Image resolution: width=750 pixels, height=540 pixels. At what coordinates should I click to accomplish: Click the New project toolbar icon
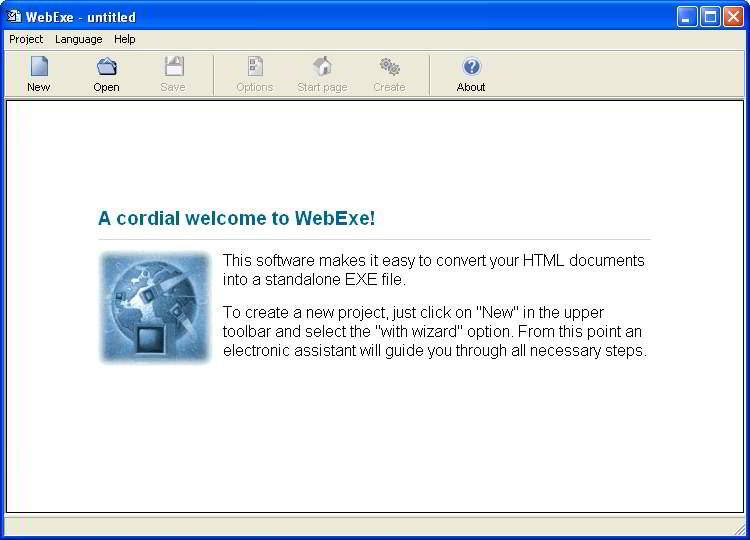coord(38,67)
